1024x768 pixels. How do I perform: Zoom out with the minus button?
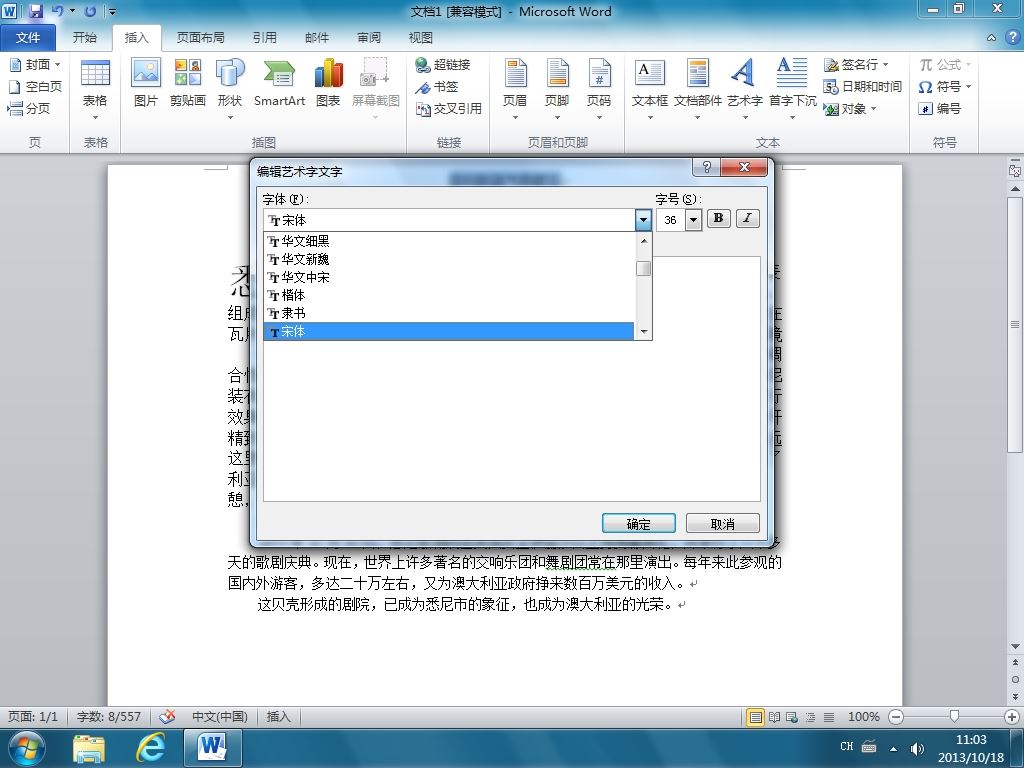(x=897, y=717)
